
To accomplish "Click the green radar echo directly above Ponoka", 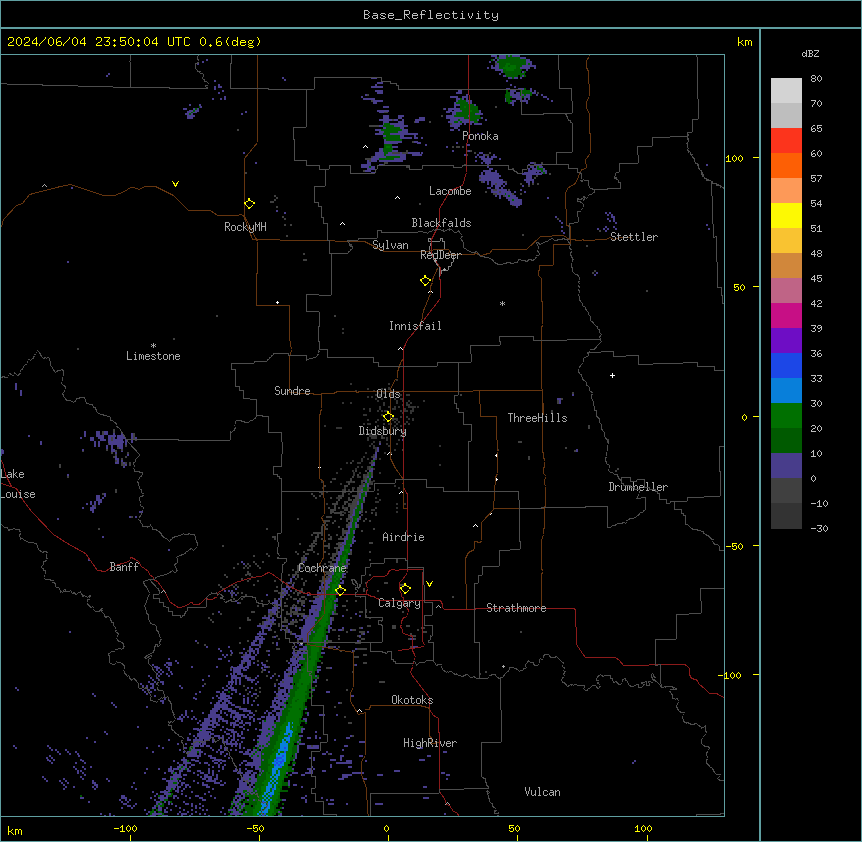I will (466, 109).
